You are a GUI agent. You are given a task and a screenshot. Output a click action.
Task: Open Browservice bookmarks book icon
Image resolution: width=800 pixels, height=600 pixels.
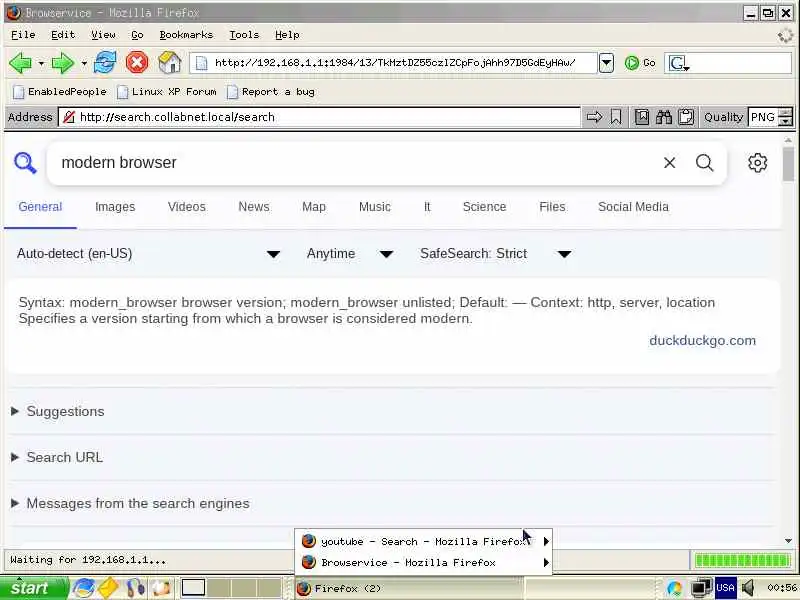pyautogui.click(x=642, y=117)
